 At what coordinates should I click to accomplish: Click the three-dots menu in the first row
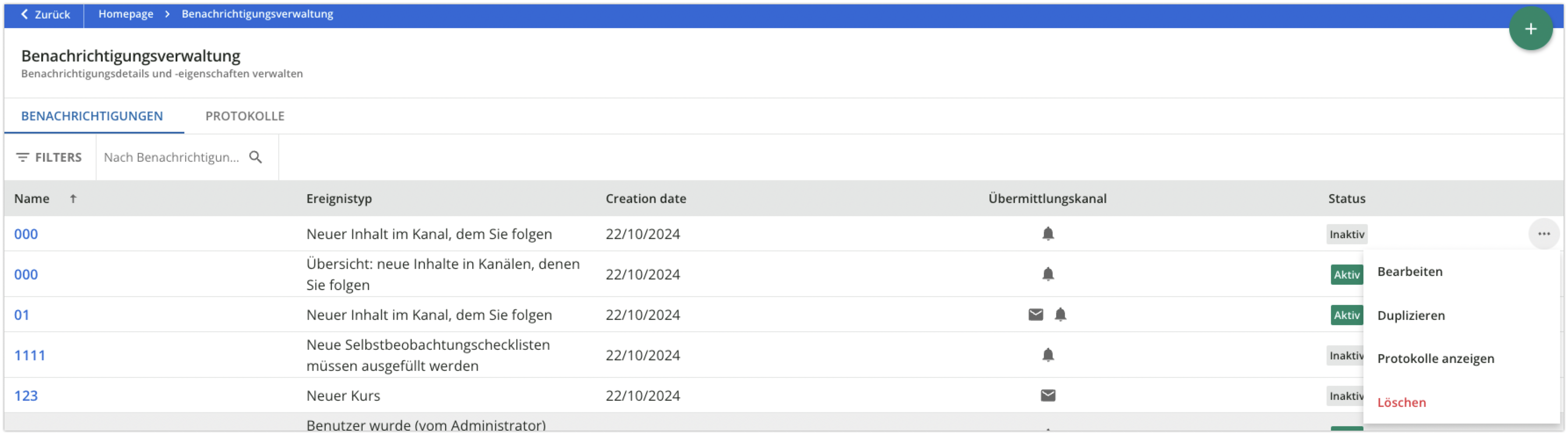(1544, 234)
